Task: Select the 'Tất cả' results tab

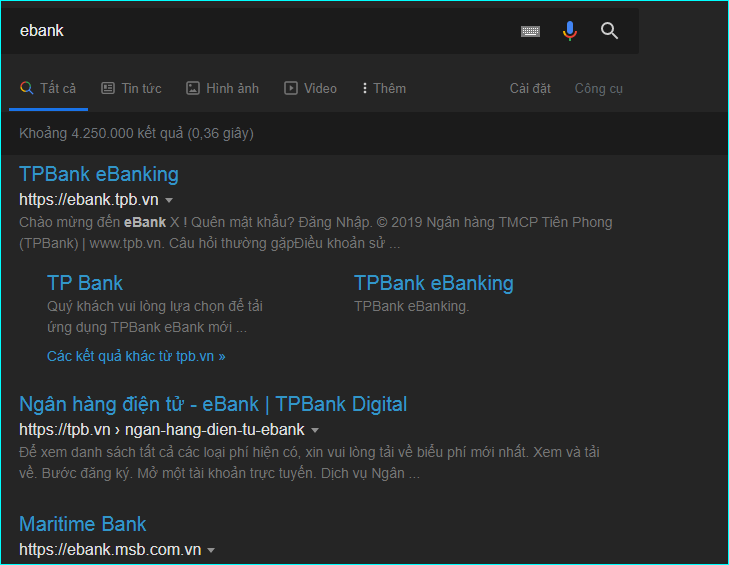Action: point(49,88)
